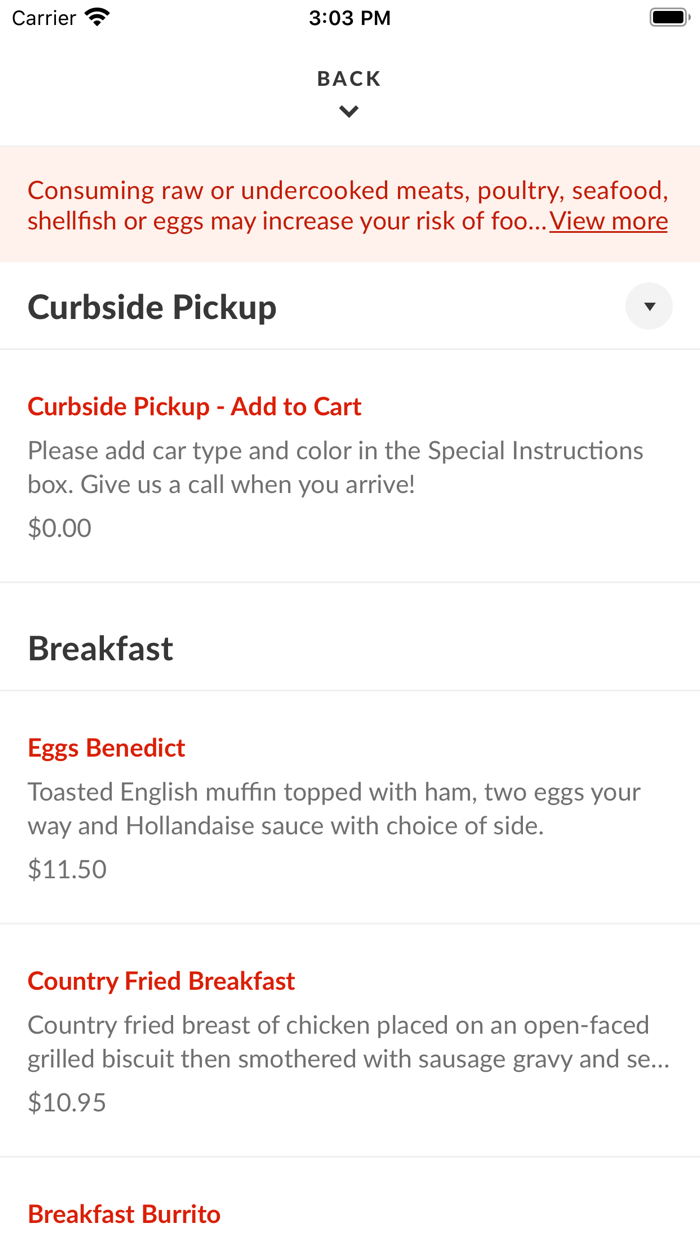Go BACK to the previous screen
The width and height of the screenshot is (700, 1244).
coord(348,77)
